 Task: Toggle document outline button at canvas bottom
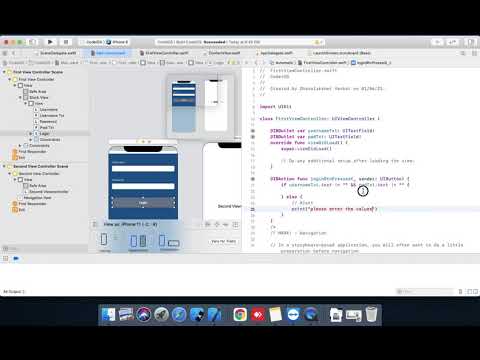(94, 224)
